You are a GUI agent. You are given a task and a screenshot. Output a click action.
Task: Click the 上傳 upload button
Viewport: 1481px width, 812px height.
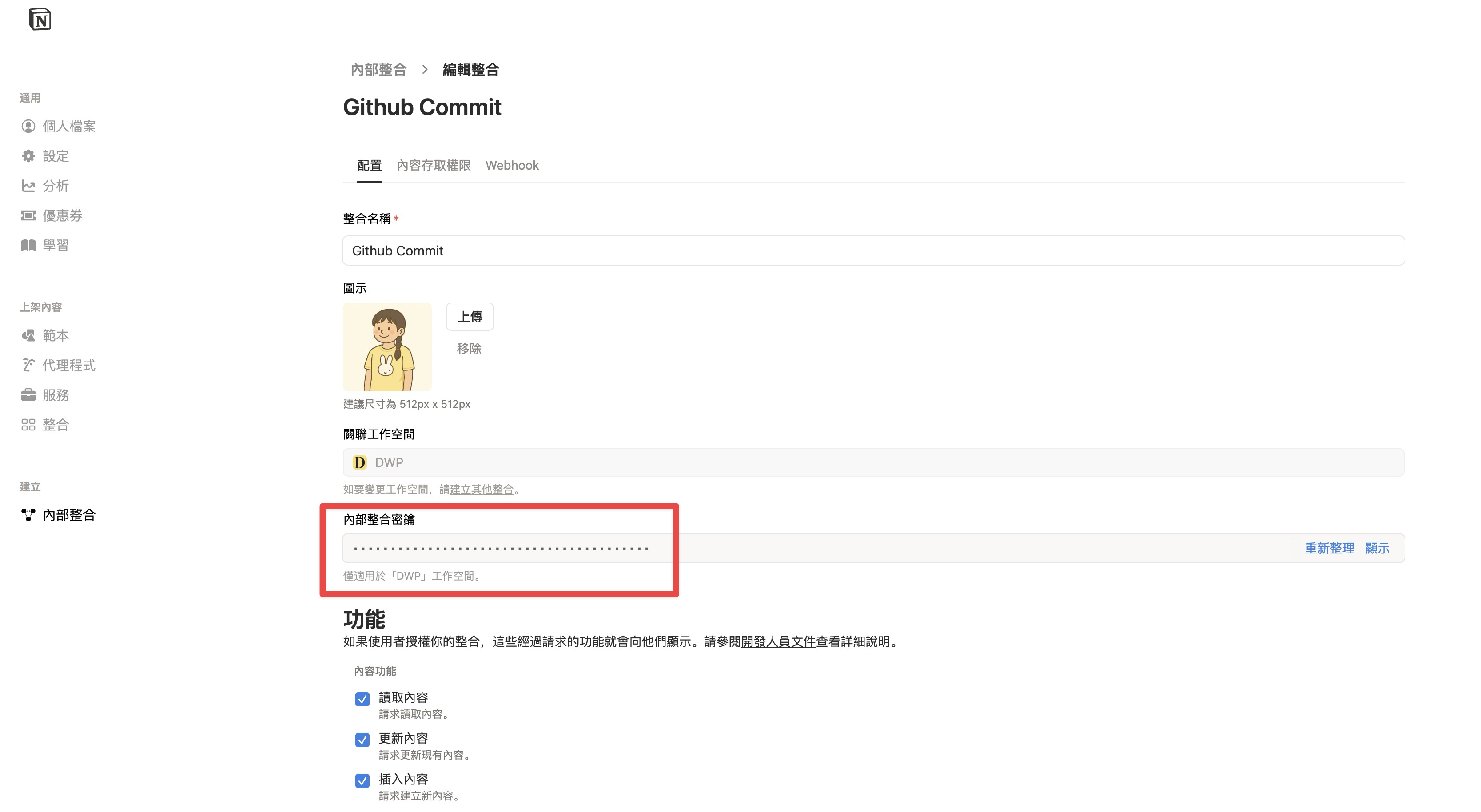[x=470, y=316]
